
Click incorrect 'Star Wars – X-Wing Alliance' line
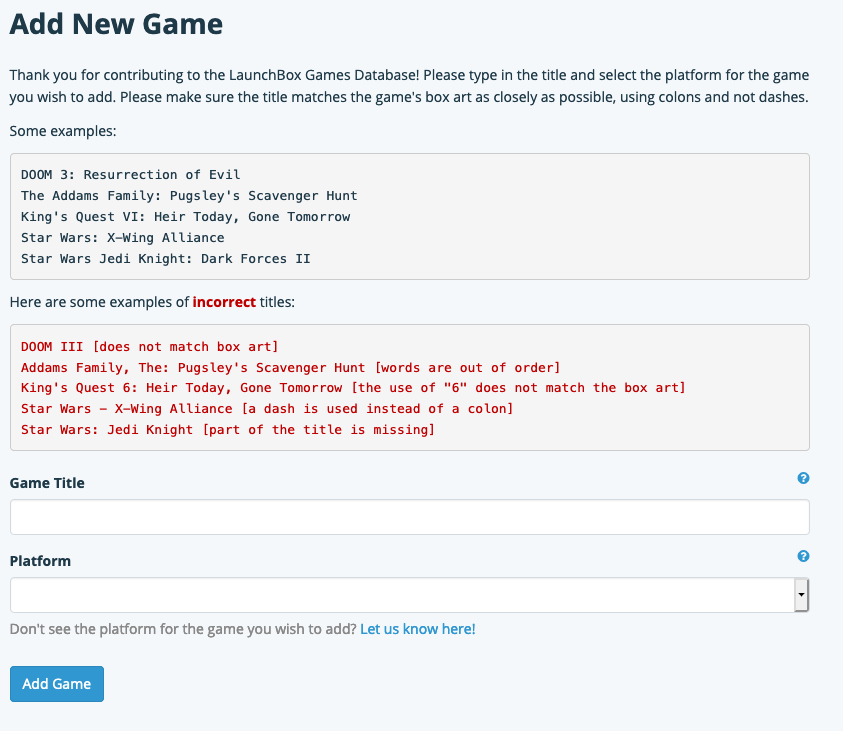click(267, 408)
